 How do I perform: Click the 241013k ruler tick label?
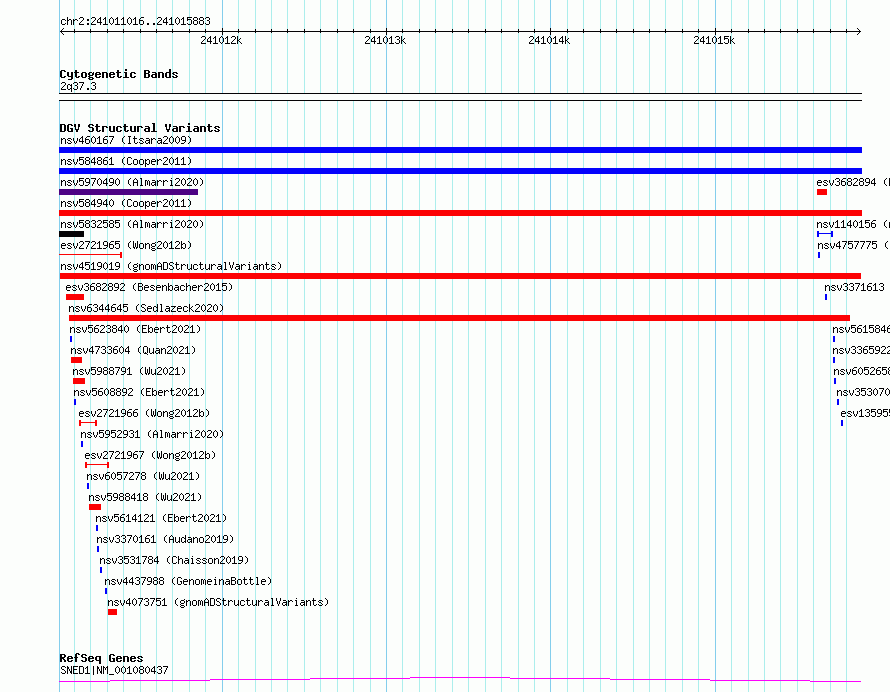coord(385,40)
